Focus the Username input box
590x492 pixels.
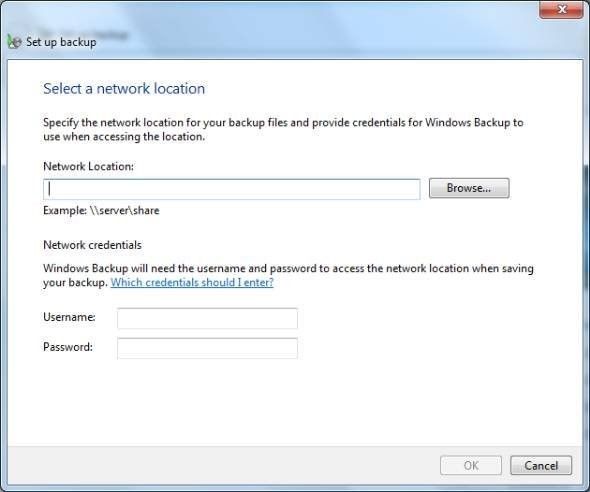(207, 318)
